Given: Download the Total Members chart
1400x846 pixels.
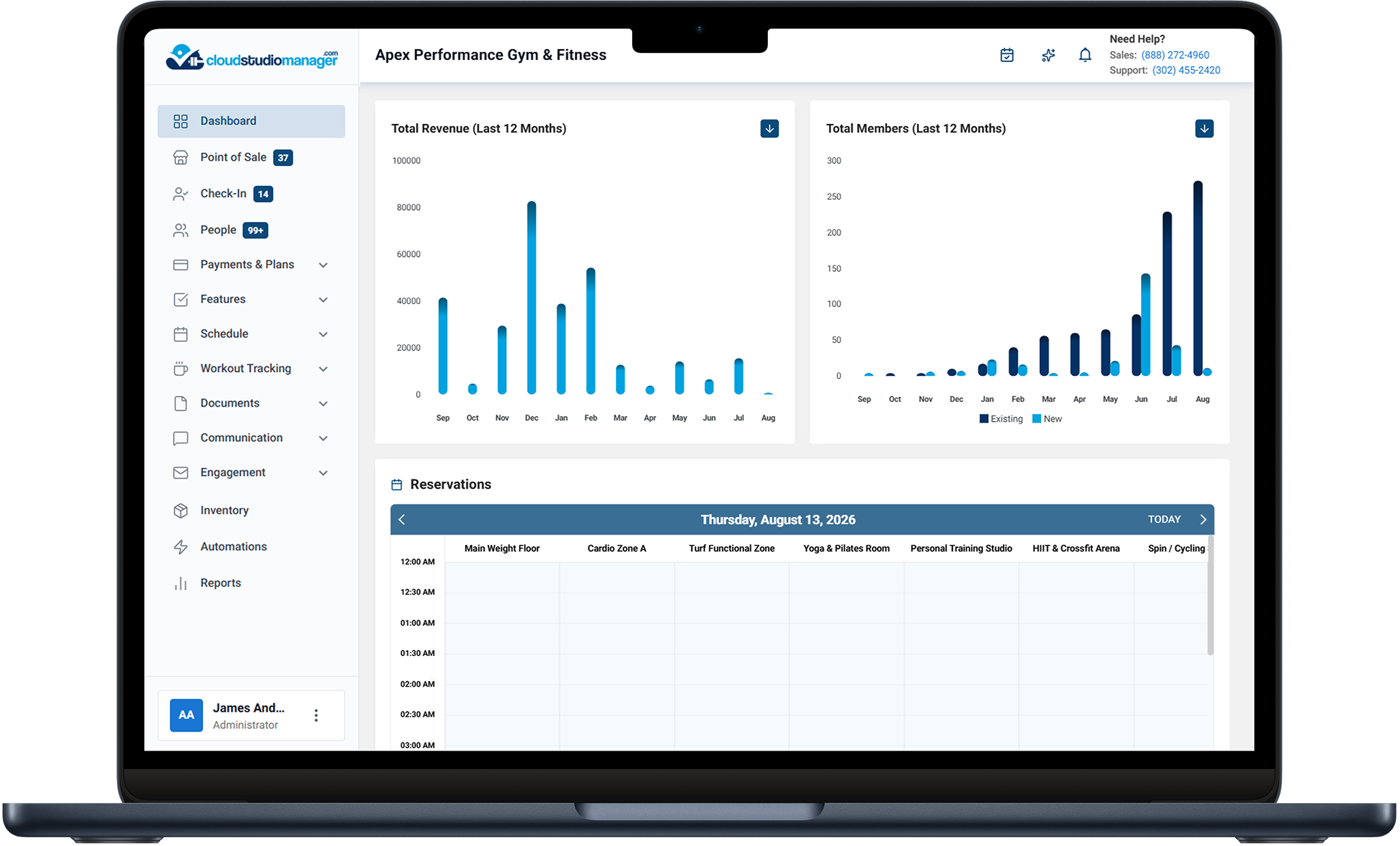Looking at the screenshot, I should pos(1204,129).
